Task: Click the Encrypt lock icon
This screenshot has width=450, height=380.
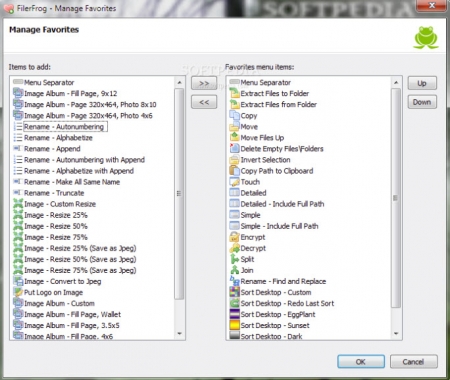Action: 235,237
